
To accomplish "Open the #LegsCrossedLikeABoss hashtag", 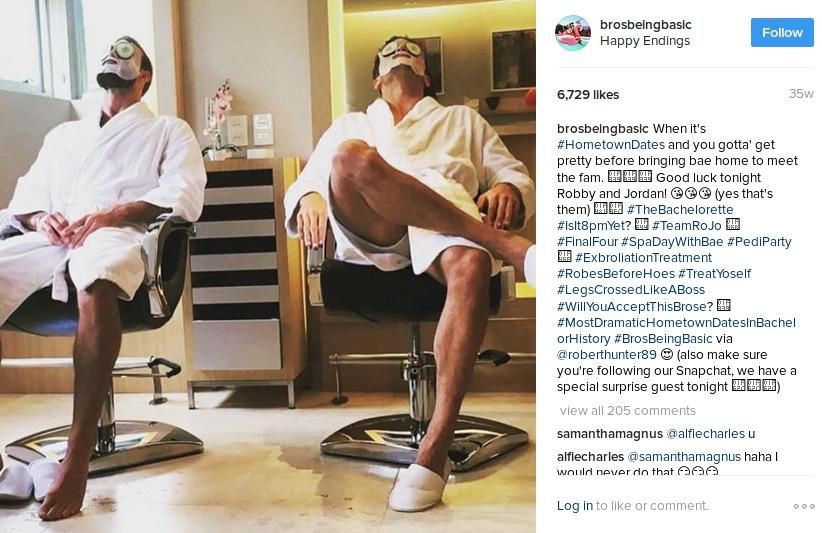I will point(631,290).
